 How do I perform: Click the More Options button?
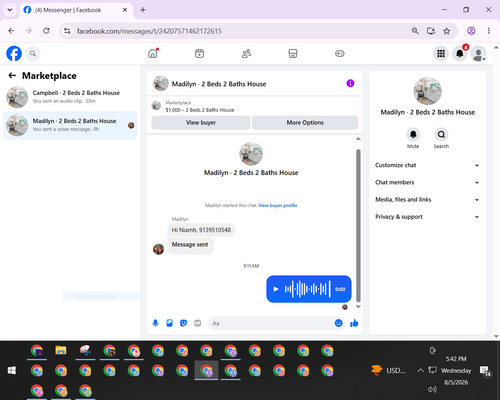click(305, 122)
